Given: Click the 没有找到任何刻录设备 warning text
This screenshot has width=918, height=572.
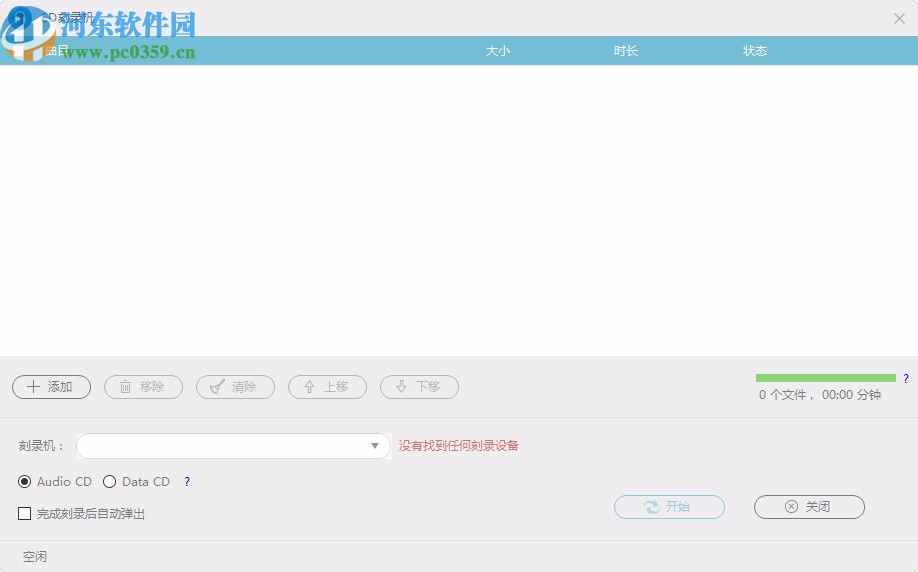Looking at the screenshot, I should (459, 446).
